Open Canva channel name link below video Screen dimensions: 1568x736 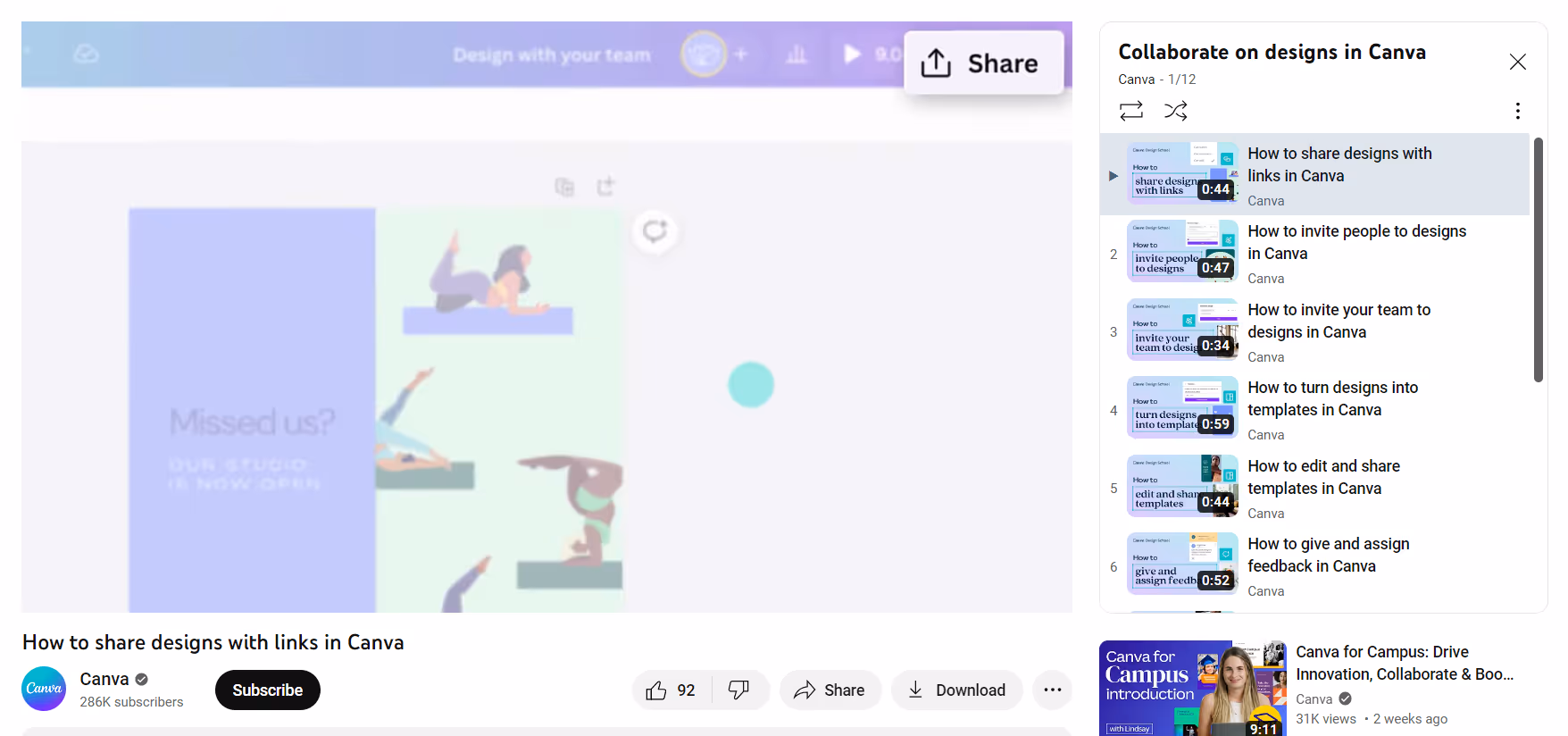pos(104,679)
